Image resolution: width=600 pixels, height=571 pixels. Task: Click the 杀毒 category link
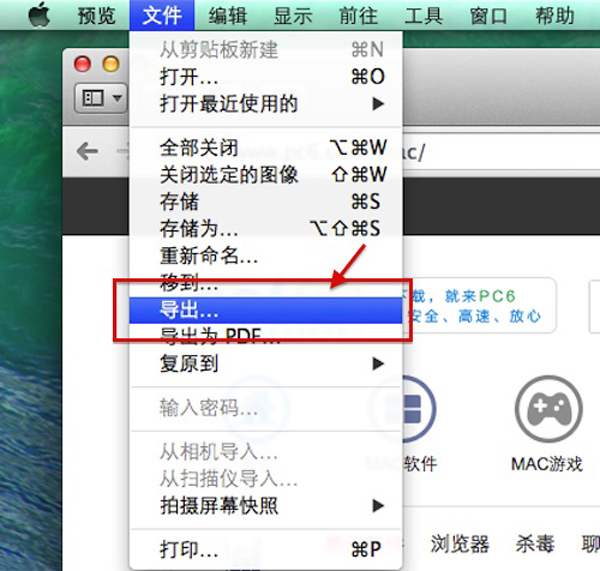click(535, 543)
